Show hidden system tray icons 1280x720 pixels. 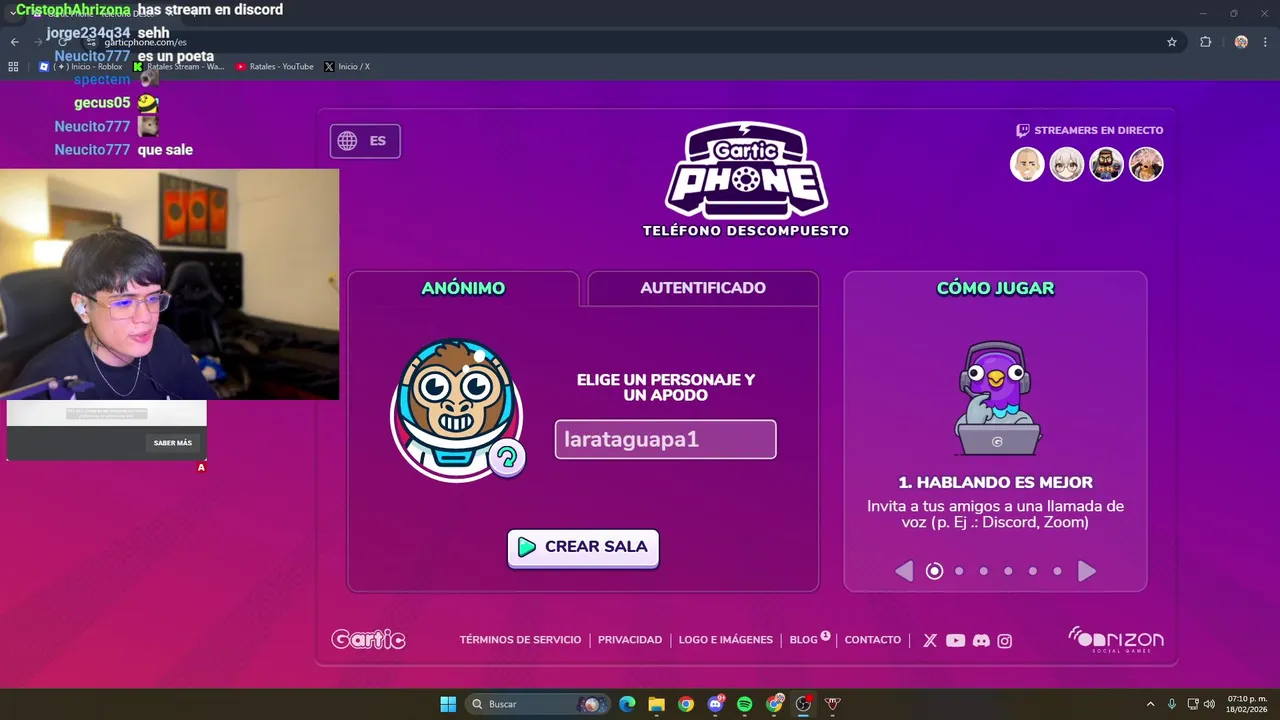coord(1150,704)
